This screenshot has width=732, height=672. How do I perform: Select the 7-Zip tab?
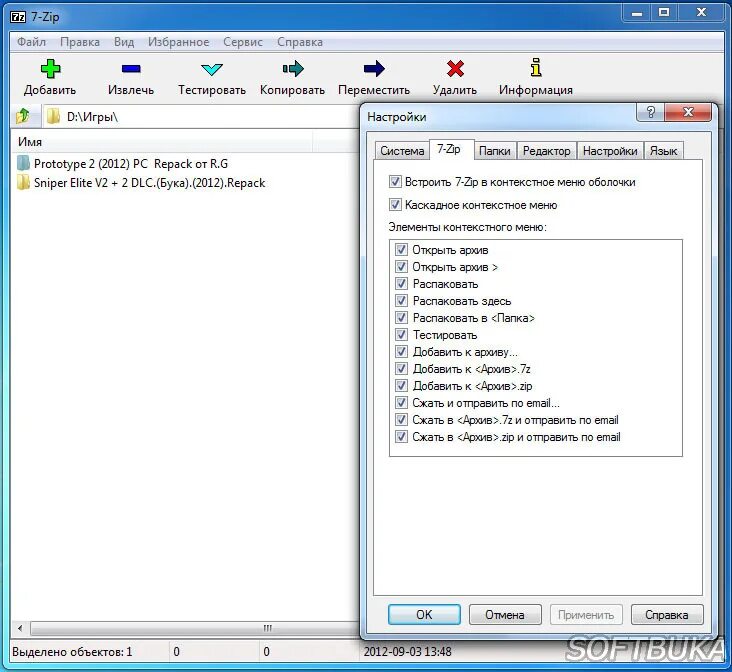[449, 149]
